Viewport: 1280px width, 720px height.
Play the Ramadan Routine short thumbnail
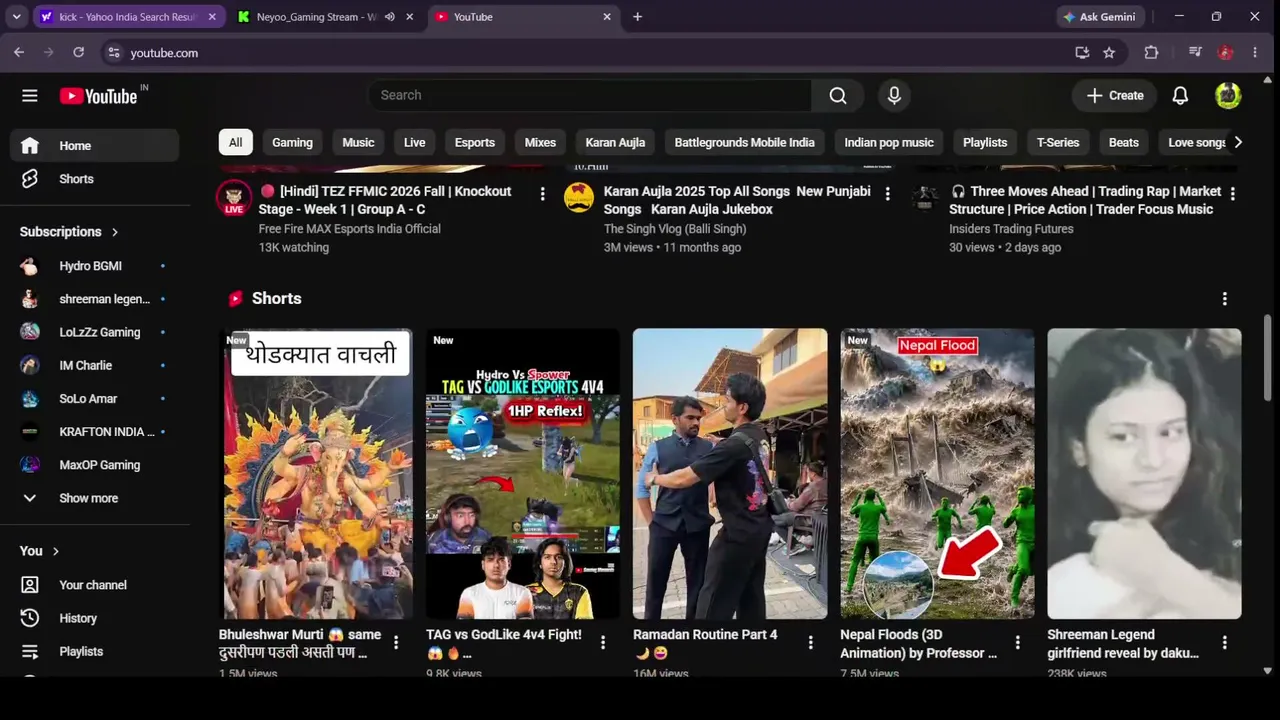730,474
